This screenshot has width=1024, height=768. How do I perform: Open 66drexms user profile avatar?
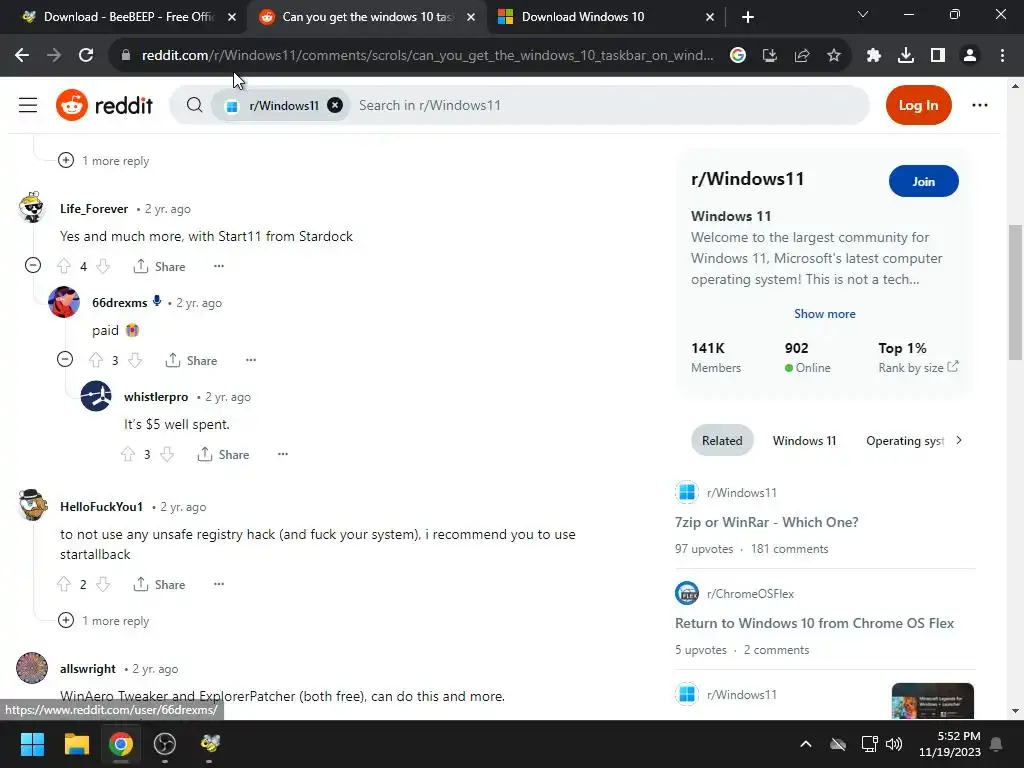point(64,302)
